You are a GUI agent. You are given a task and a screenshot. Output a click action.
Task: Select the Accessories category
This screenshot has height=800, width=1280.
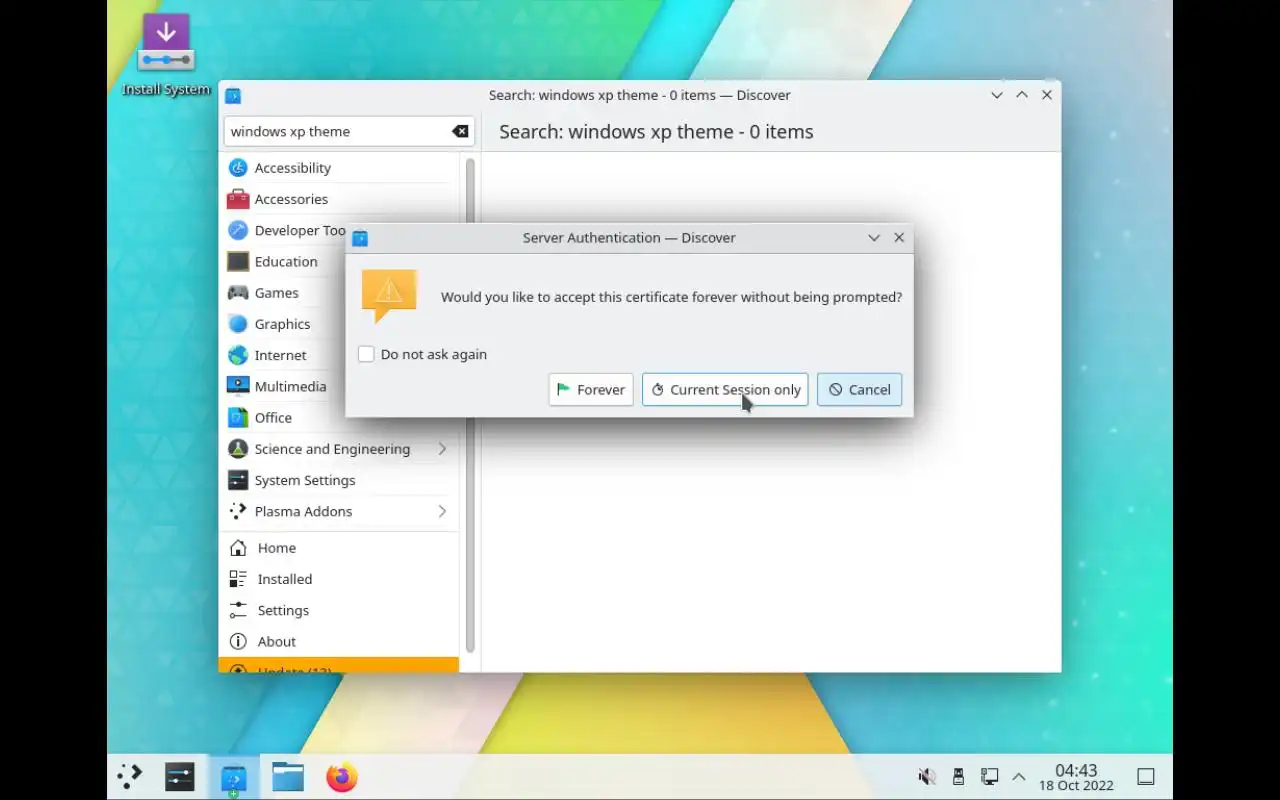339,199
